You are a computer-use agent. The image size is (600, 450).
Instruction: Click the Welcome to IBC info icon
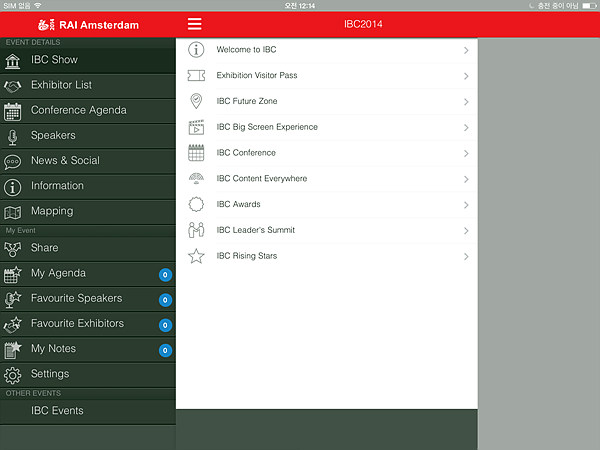coord(196,50)
